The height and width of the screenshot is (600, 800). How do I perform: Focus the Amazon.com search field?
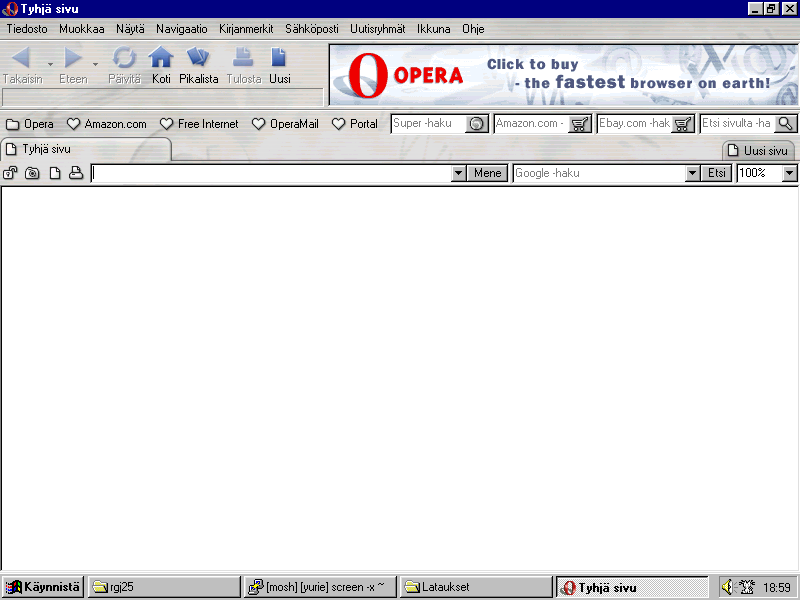click(x=531, y=123)
